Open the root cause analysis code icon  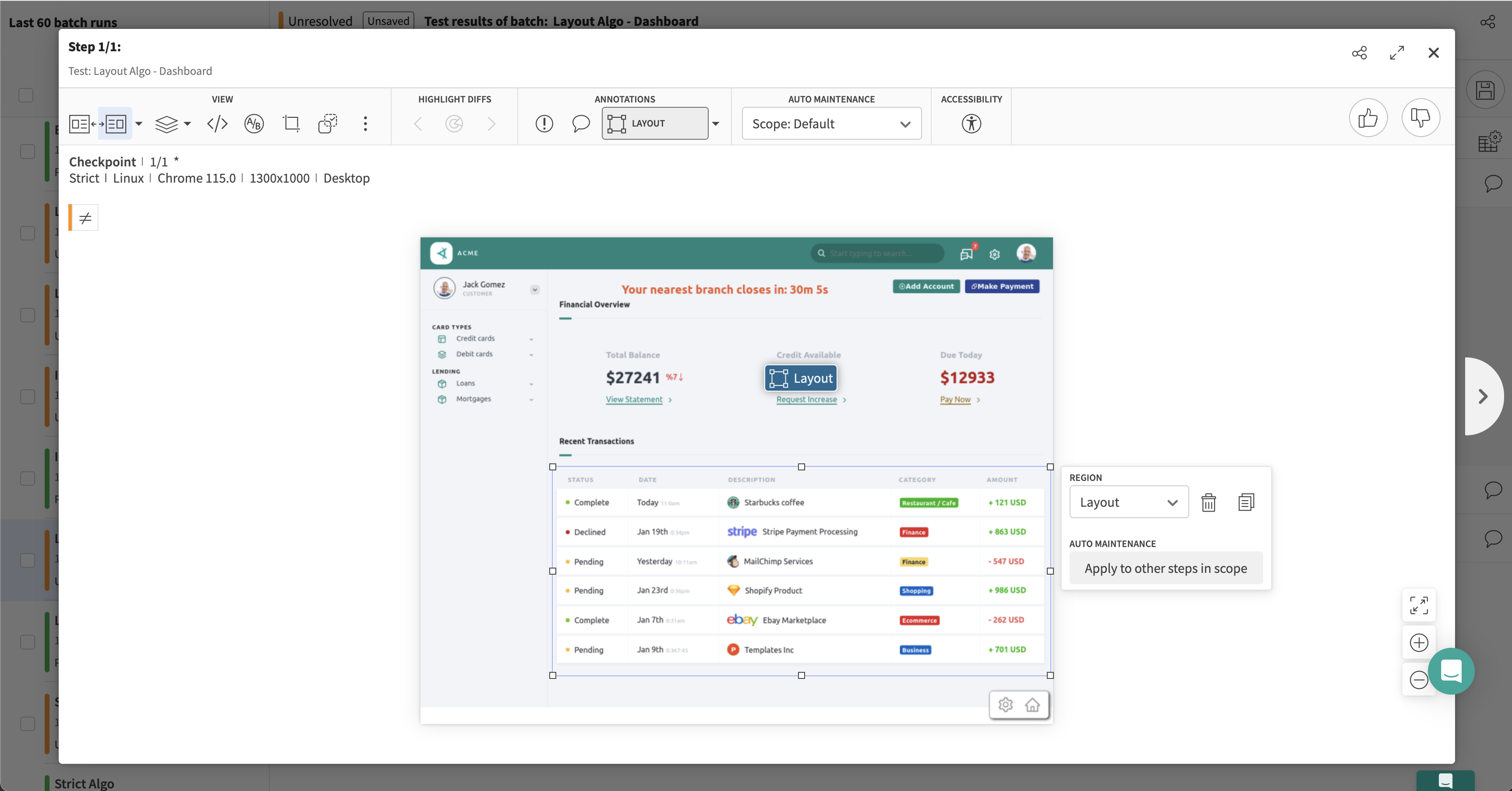(x=217, y=124)
